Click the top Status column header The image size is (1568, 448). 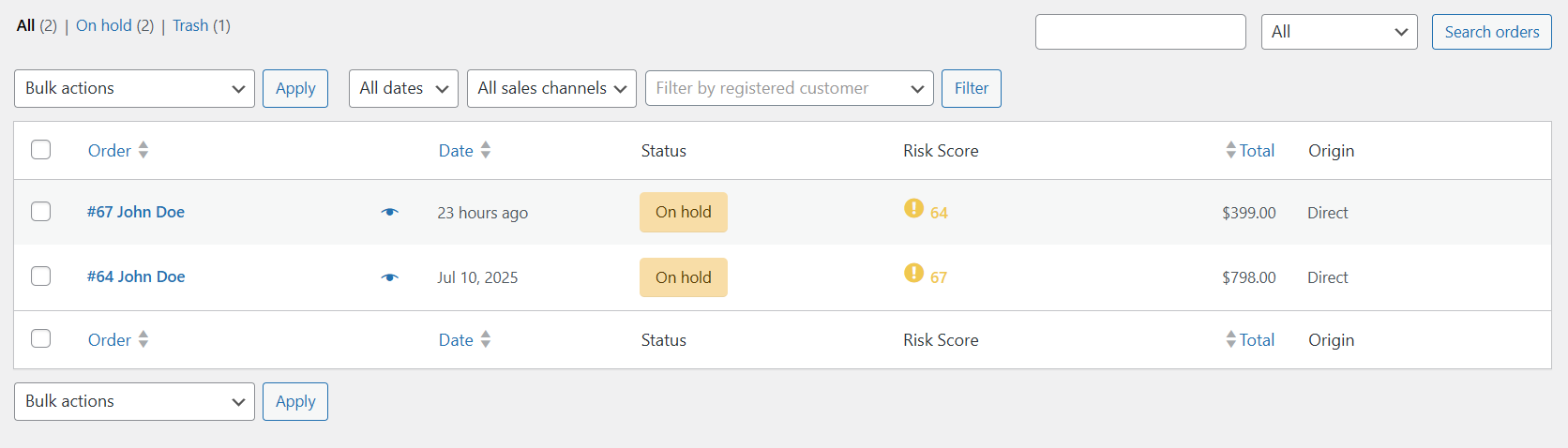click(x=664, y=151)
